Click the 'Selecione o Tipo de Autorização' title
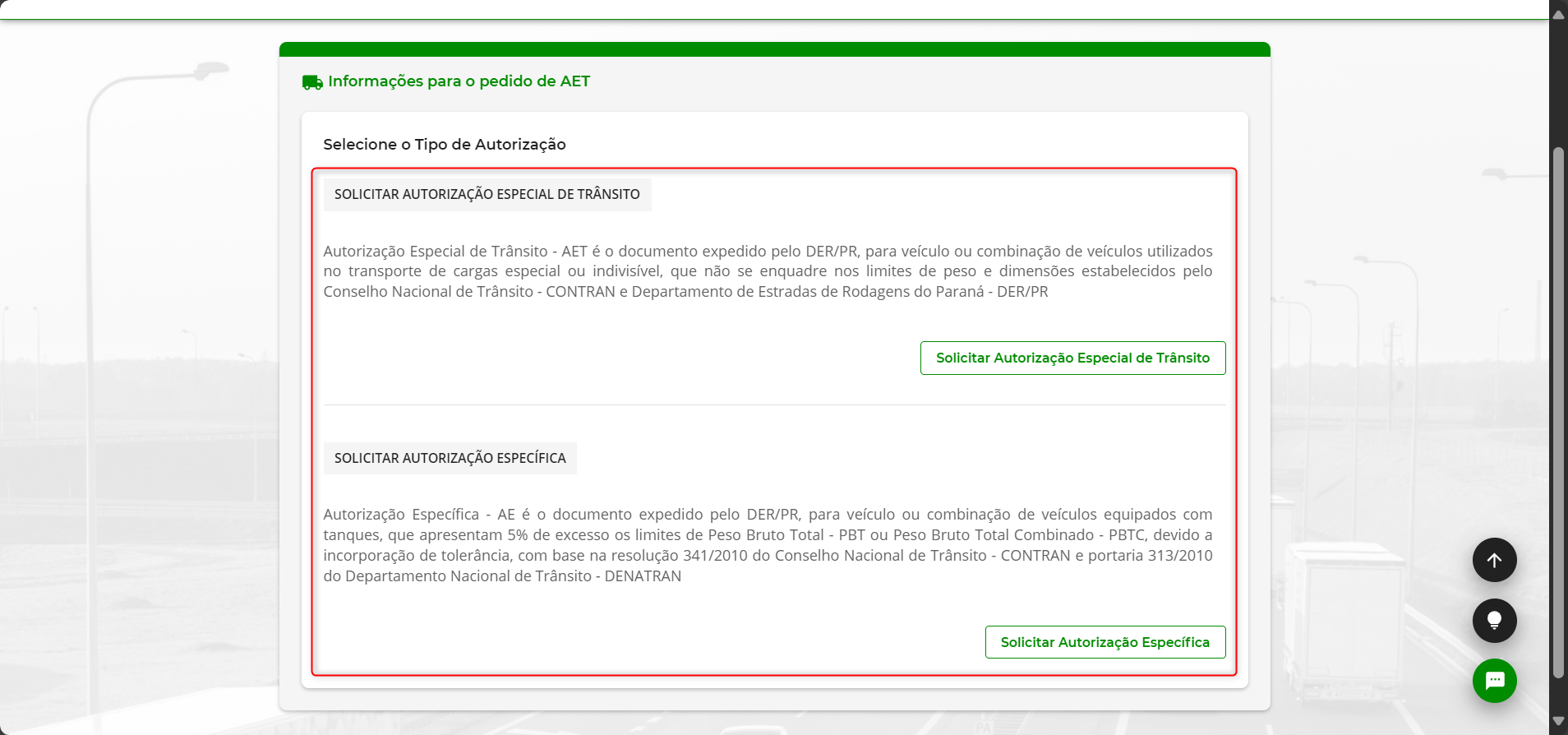This screenshot has height=735, width=1568. coord(444,145)
